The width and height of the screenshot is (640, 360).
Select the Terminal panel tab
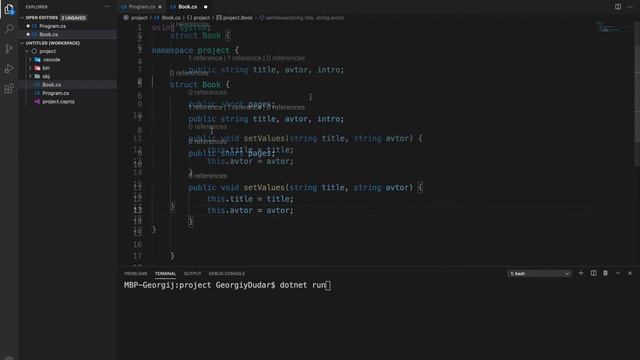(x=165, y=273)
